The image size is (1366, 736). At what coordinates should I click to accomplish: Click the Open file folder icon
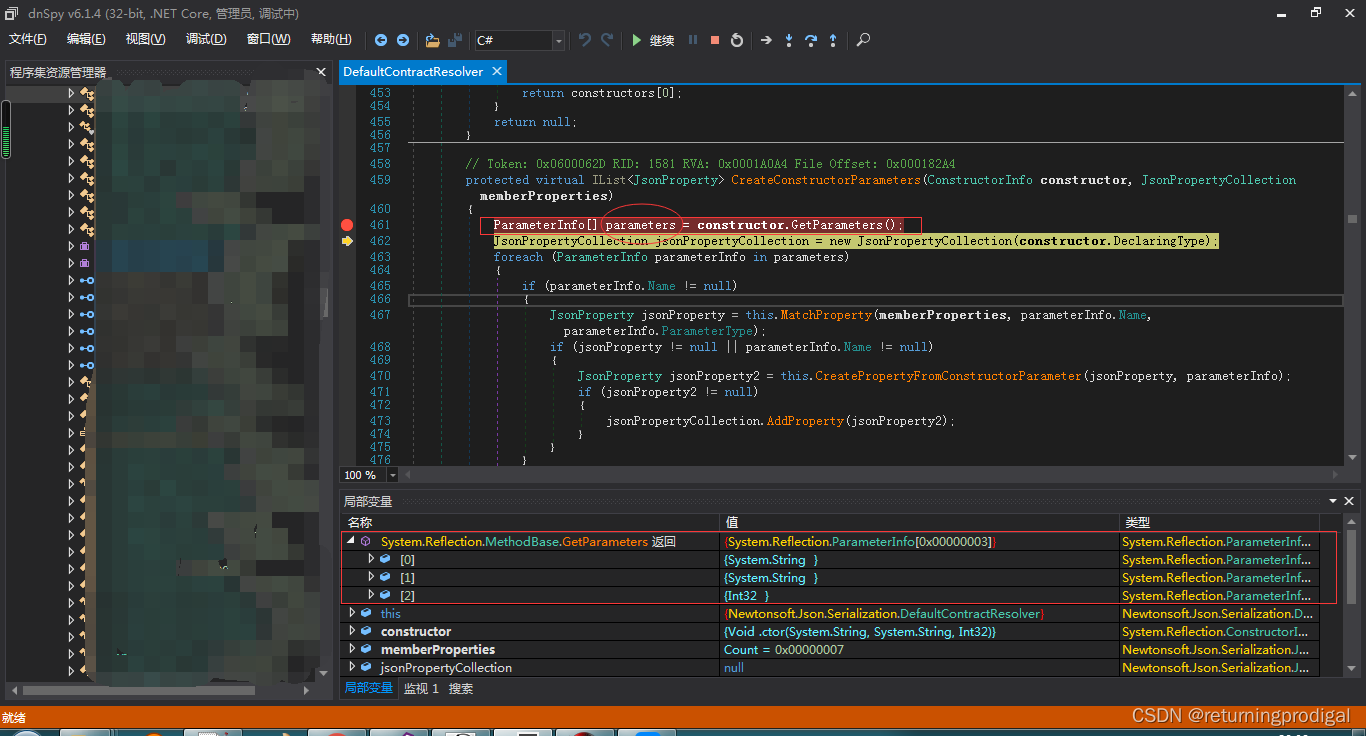point(432,40)
